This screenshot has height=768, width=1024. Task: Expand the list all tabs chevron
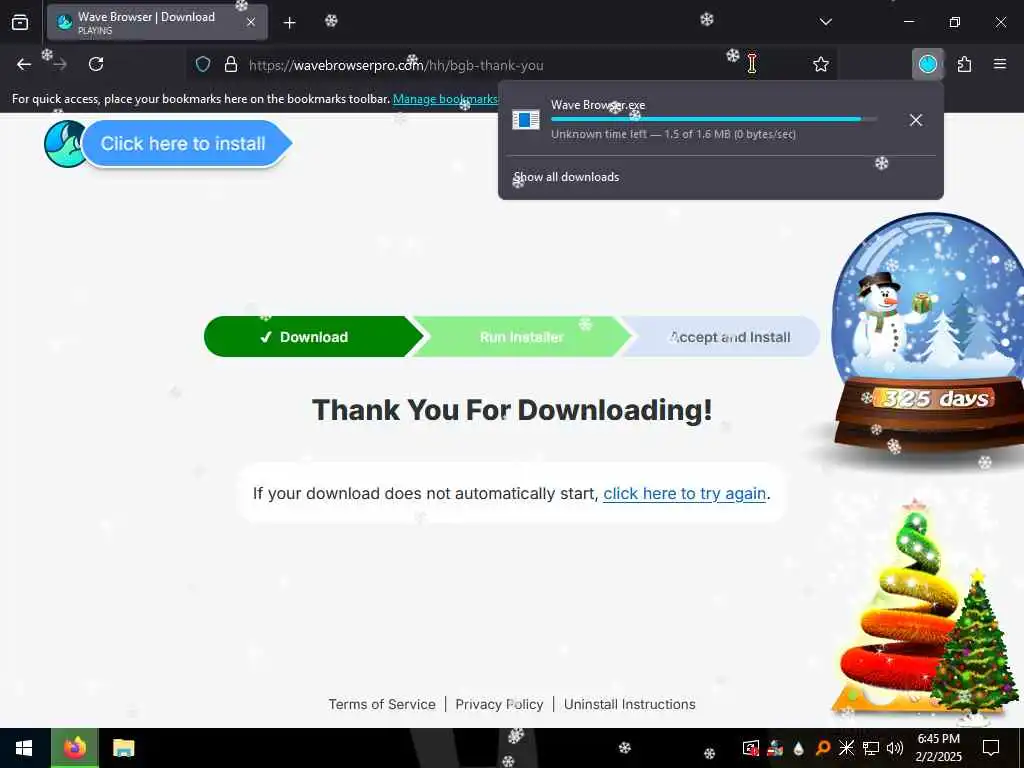pyautogui.click(x=825, y=22)
